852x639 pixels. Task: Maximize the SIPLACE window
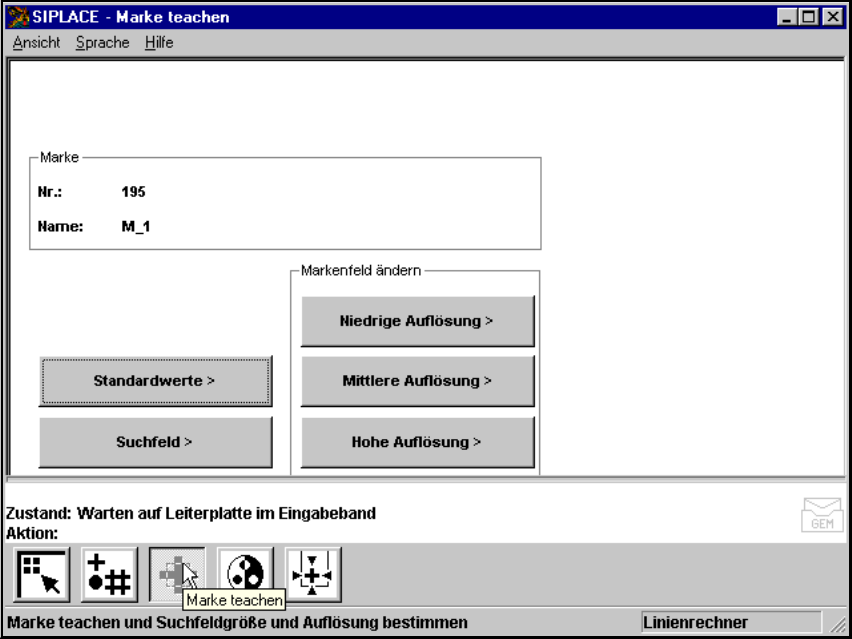pos(808,17)
